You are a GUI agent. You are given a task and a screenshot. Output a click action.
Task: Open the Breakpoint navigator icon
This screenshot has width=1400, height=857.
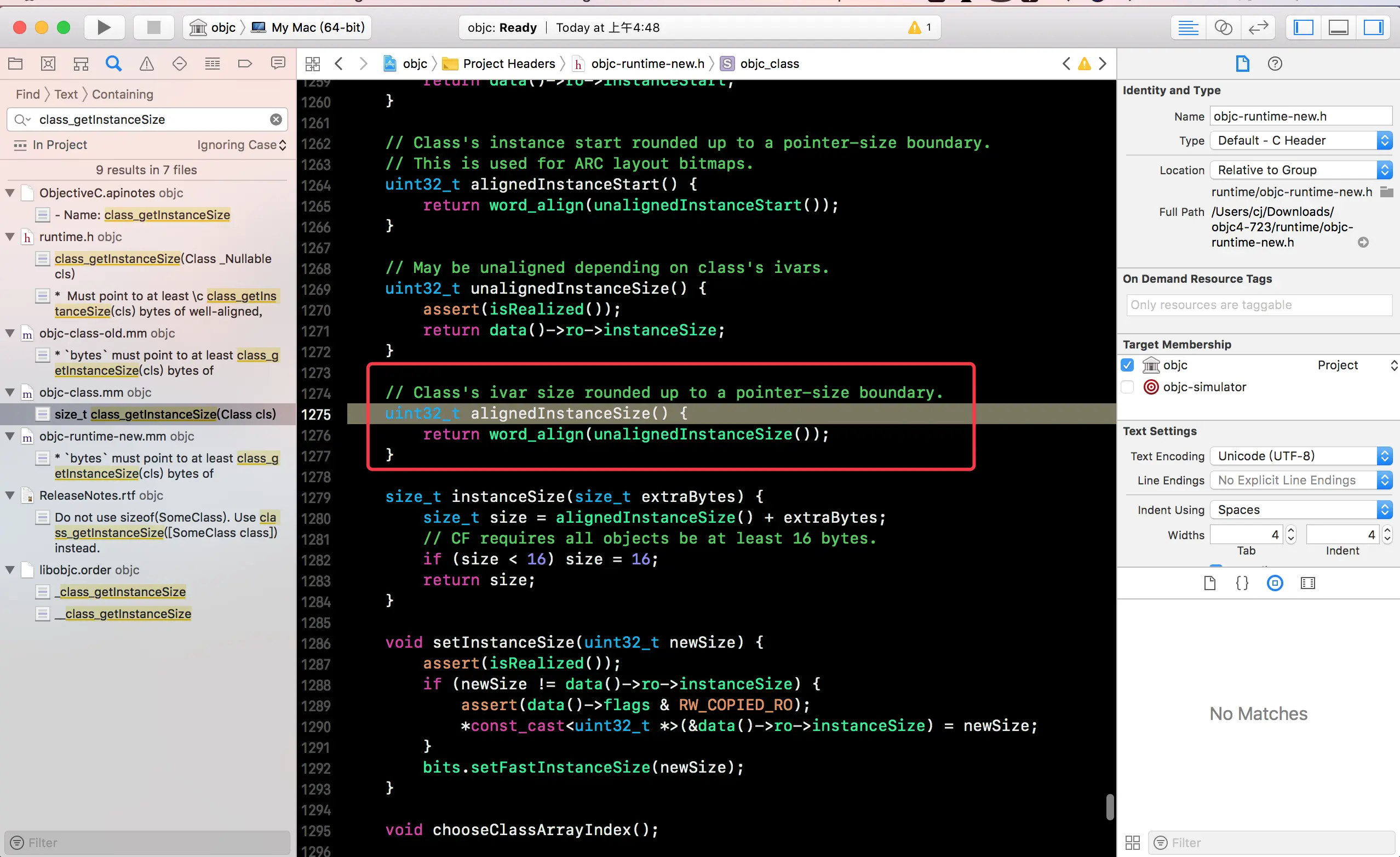245,64
